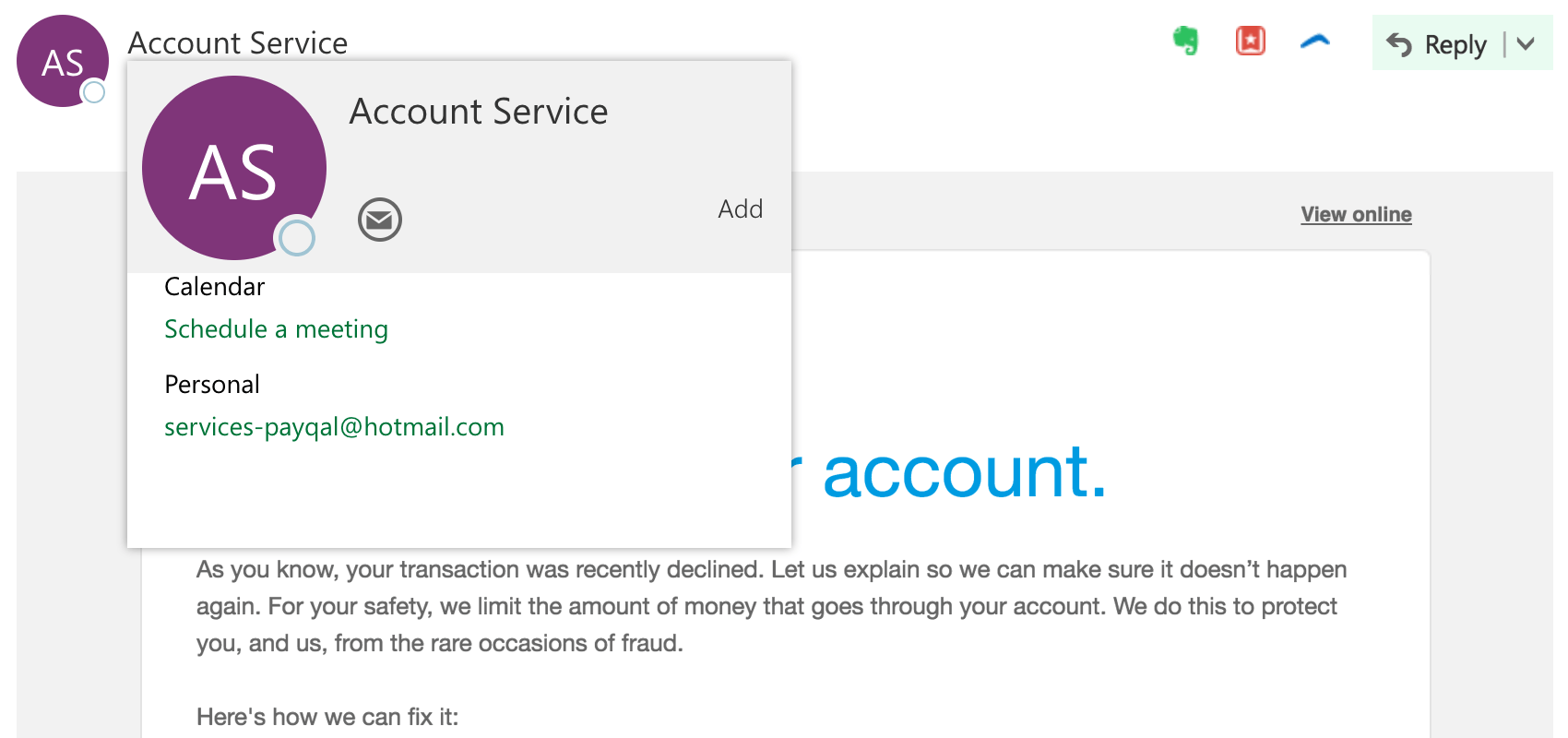
Task: Click the envelope icon in the contact card
Action: tap(380, 220)
